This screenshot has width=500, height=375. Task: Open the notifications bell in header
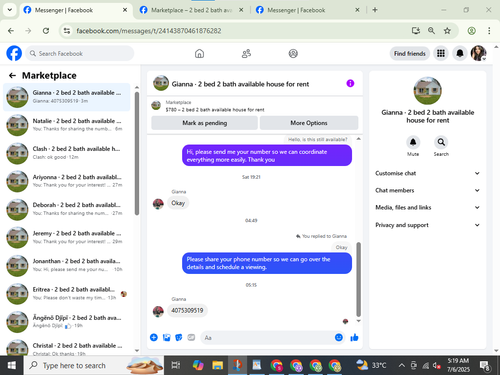460,53
